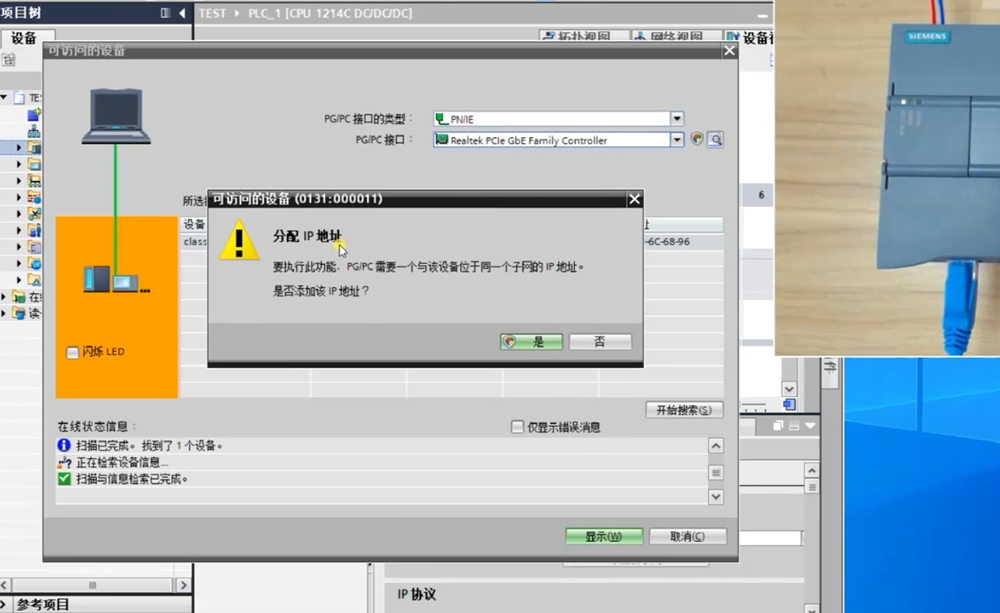This screenshot has height=613, width=1000.
Task: Close the 分配 IP 地址 warning dialog
Action: click(x=634, y=199)
